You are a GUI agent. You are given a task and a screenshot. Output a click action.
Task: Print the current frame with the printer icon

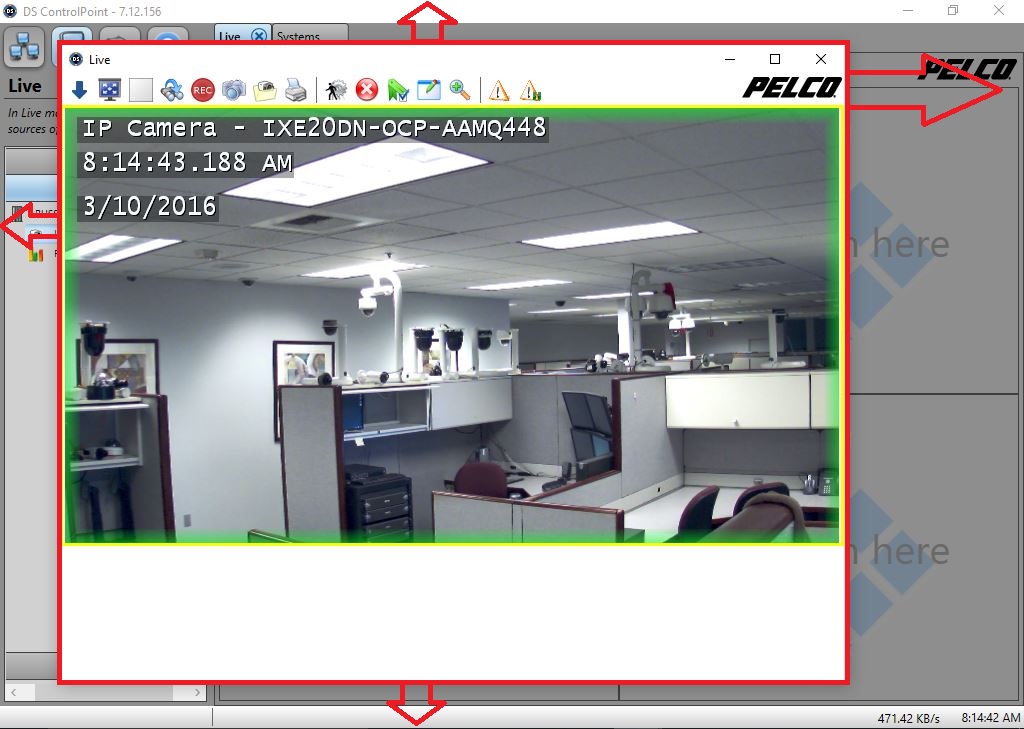coord(296,89)
